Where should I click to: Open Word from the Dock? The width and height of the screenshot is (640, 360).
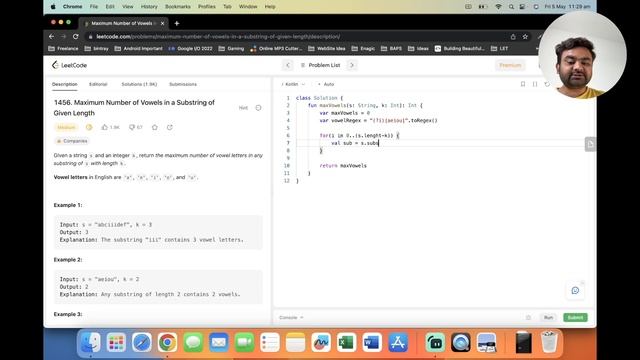372,342
